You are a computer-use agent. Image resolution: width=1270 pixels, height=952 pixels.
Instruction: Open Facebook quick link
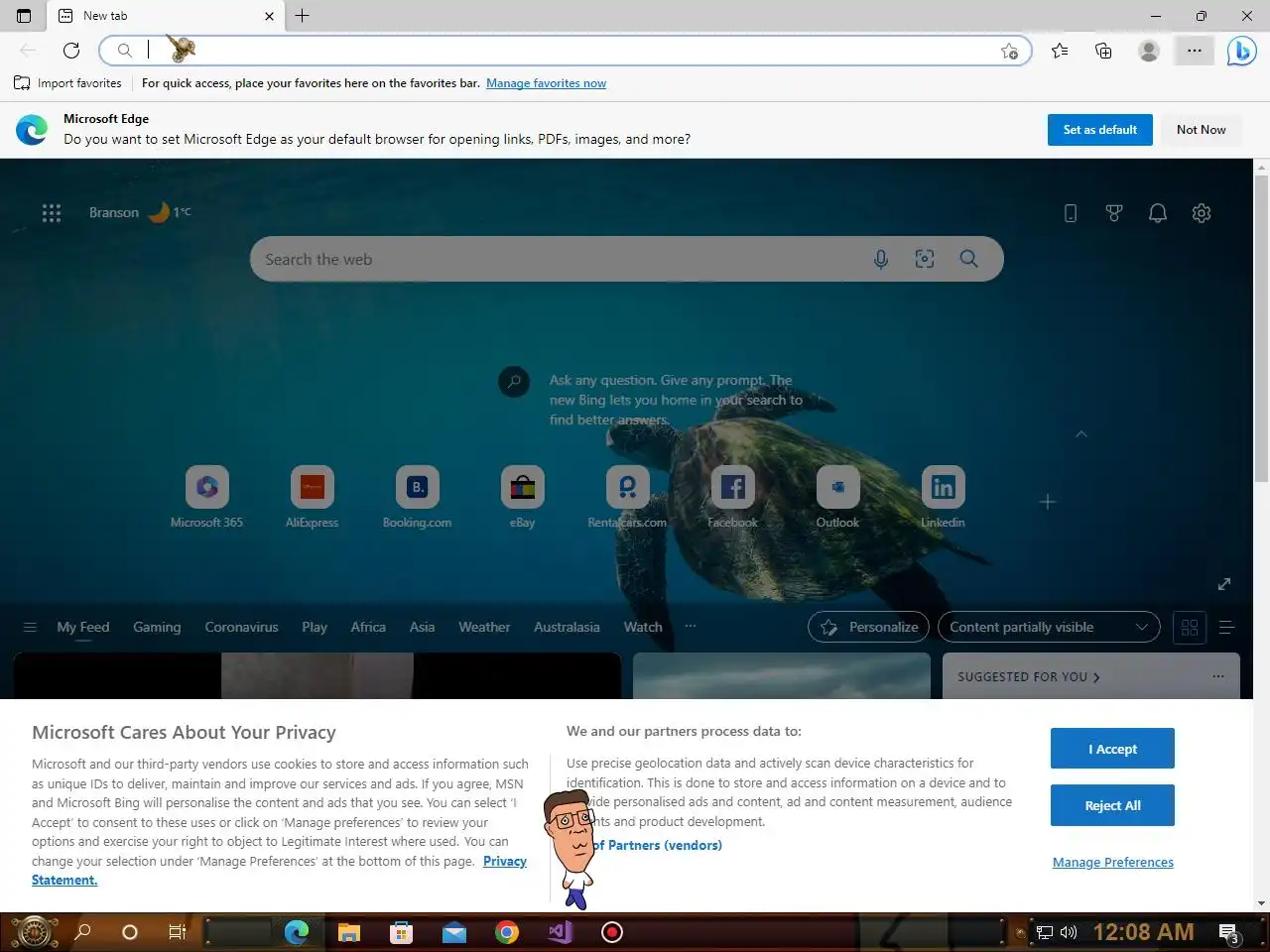tap(733, 497)
